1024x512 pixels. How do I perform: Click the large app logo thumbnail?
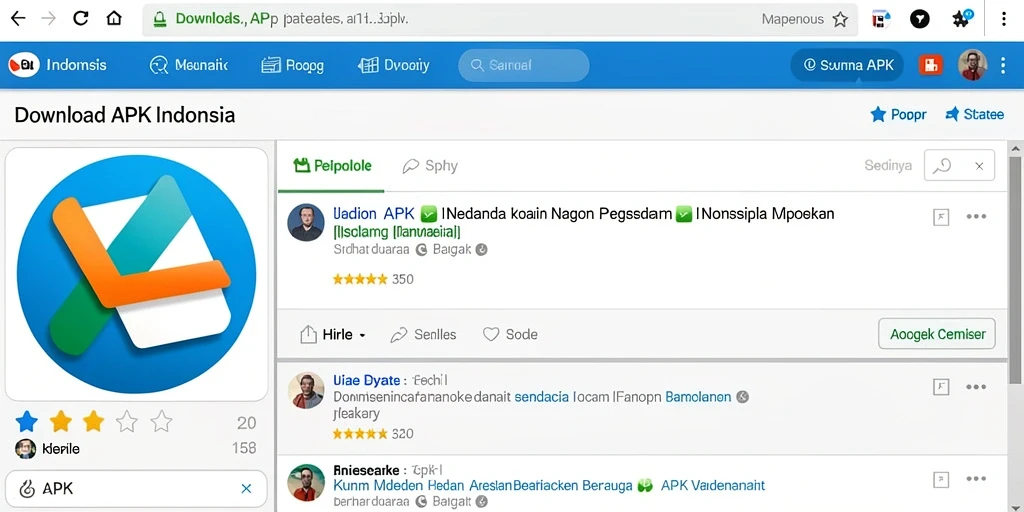pyautogui.click(x=136, y=274)
